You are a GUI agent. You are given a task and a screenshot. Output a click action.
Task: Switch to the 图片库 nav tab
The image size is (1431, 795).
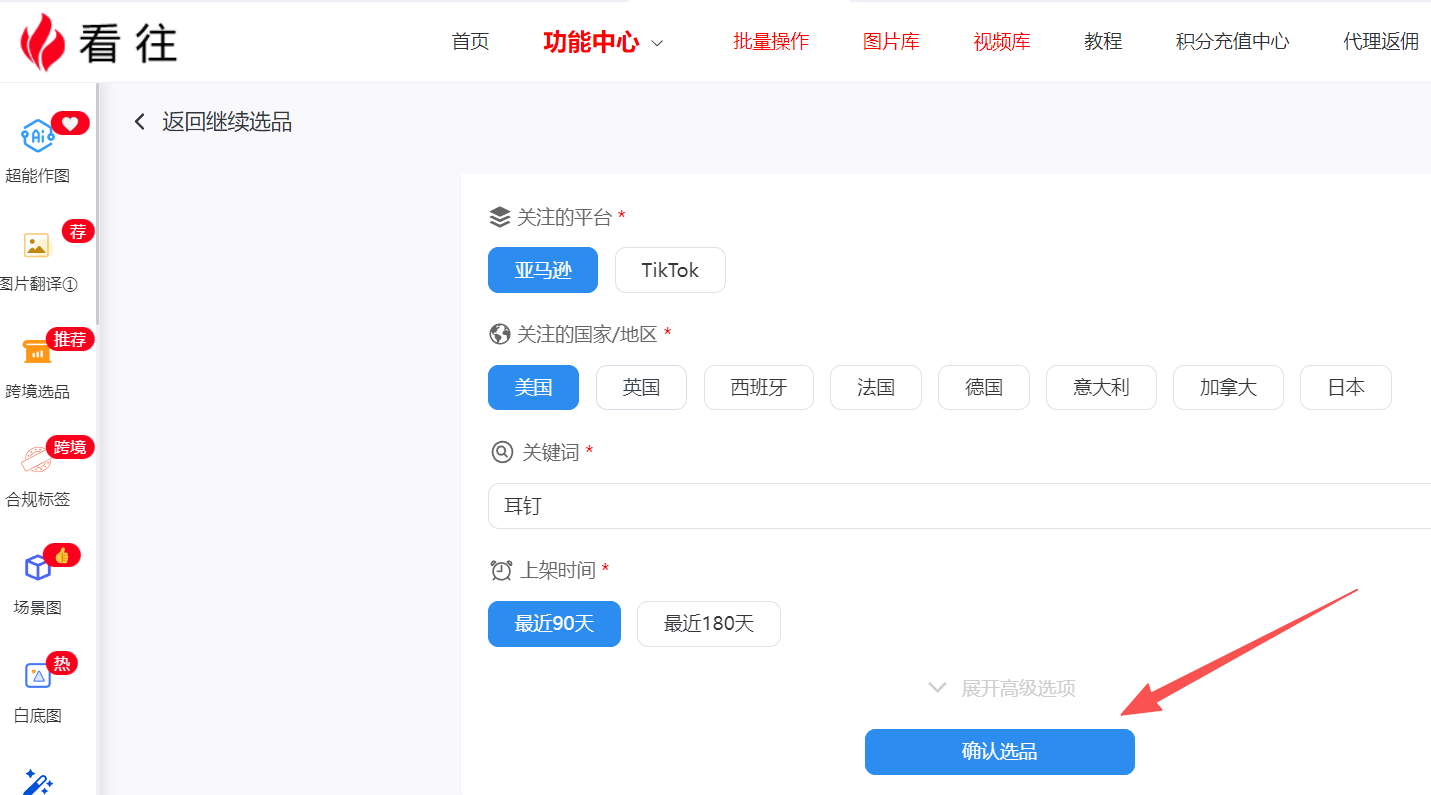point(891,42)
